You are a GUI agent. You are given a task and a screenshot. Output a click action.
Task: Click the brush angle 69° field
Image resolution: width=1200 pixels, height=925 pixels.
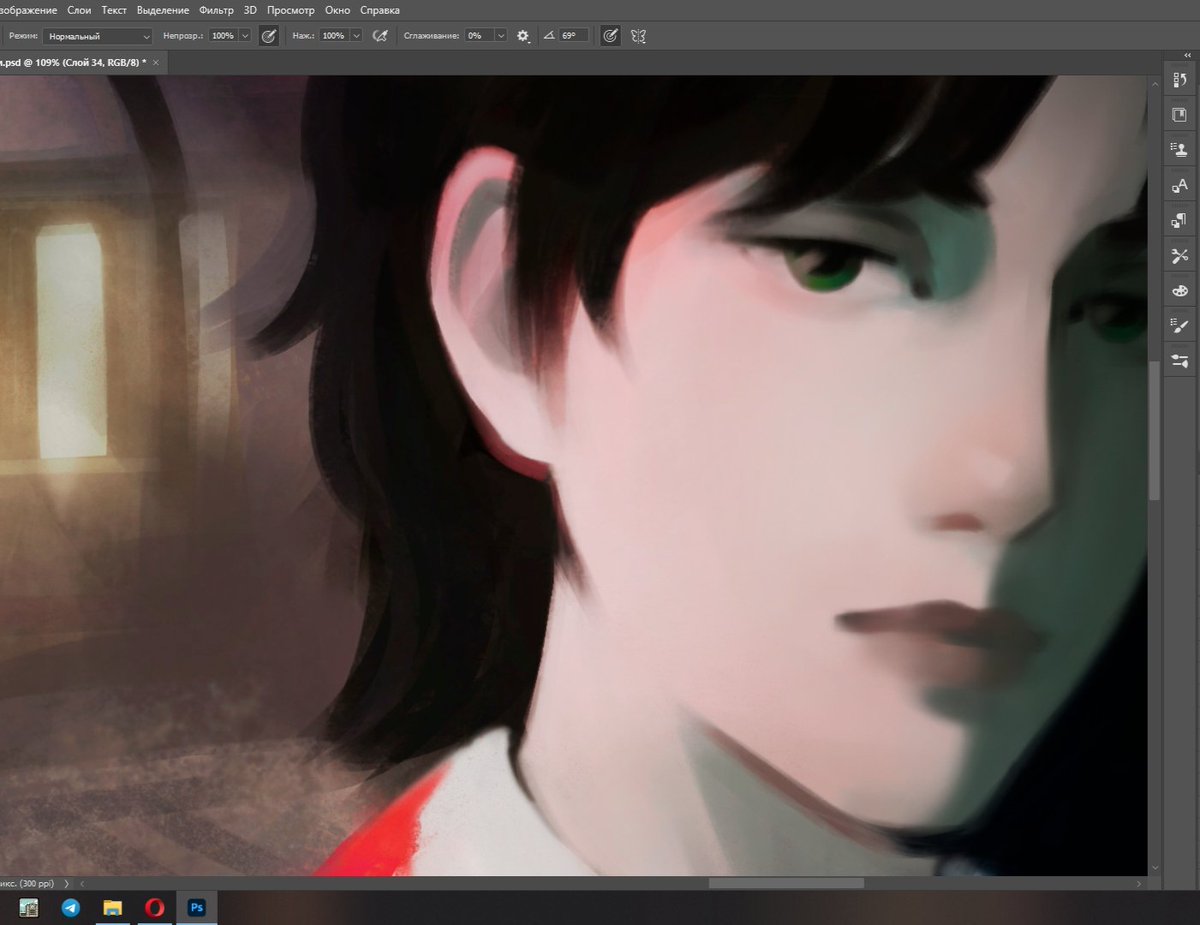[573, 35]
